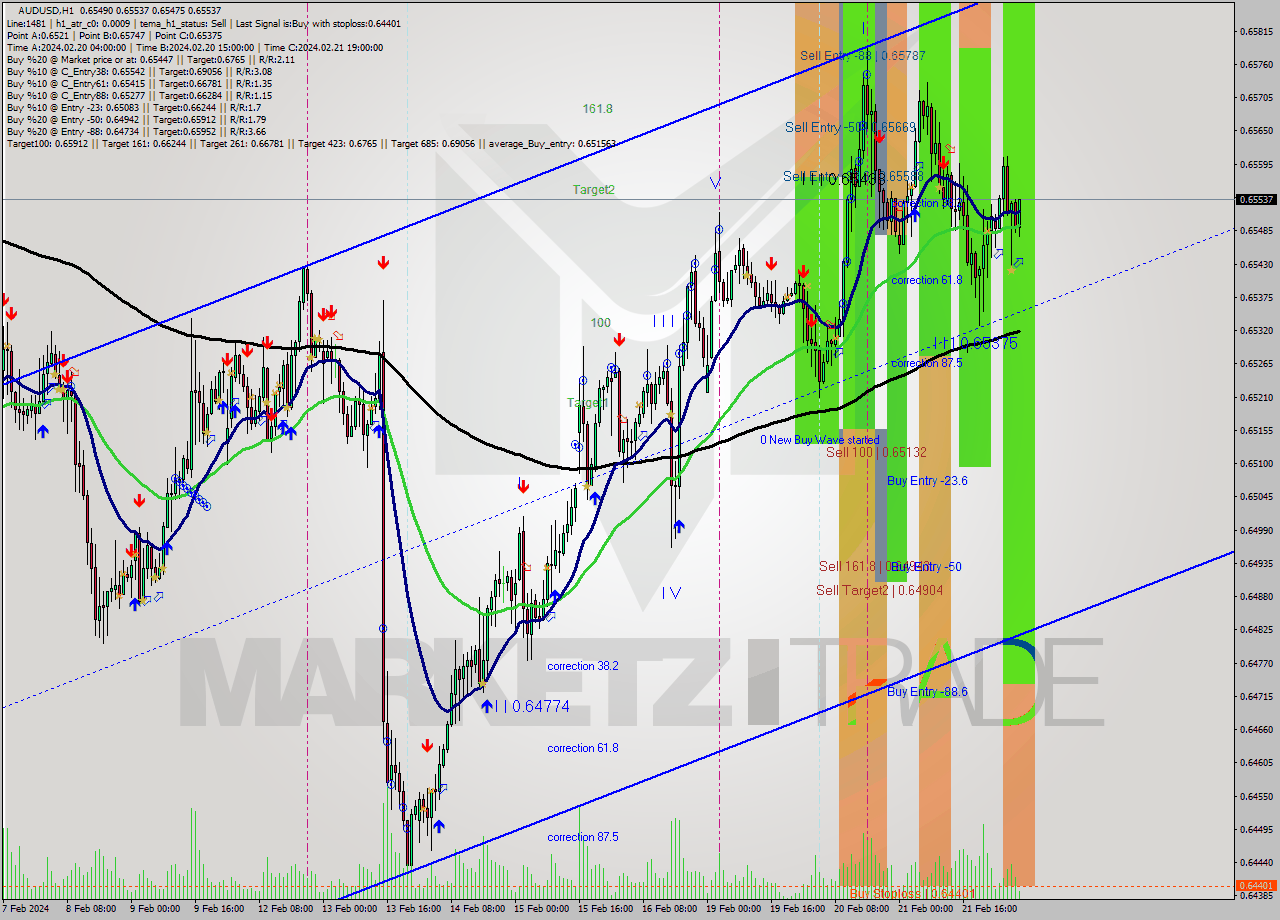Click the 'Buy %20 @ Entry -50' line
1280x920 pixels.
(136, 119)
